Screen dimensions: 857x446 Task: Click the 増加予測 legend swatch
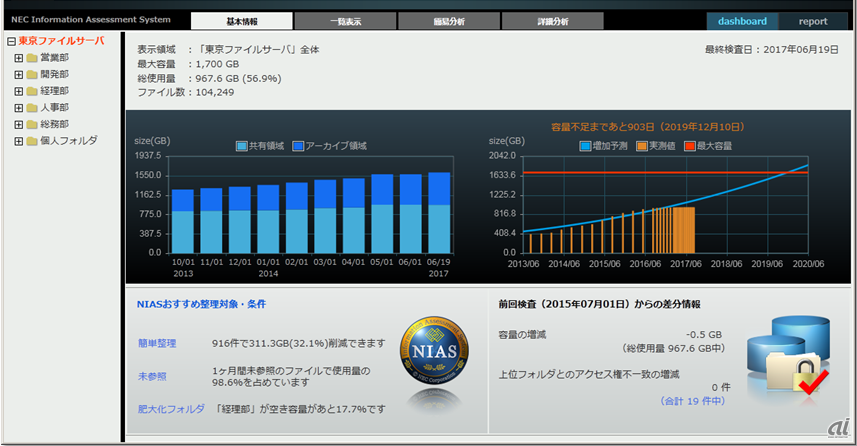pyautogui.click(x=585, y=146)
